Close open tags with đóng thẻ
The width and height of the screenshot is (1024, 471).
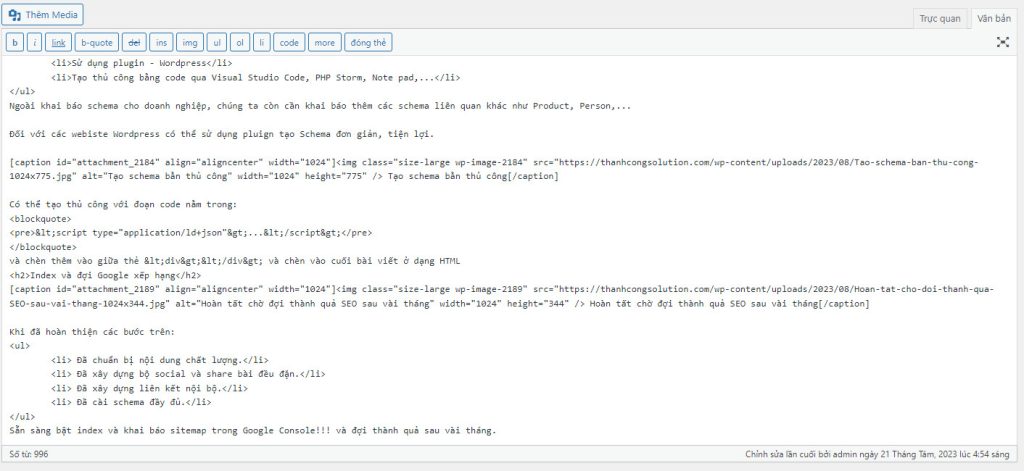coord(368,42)
